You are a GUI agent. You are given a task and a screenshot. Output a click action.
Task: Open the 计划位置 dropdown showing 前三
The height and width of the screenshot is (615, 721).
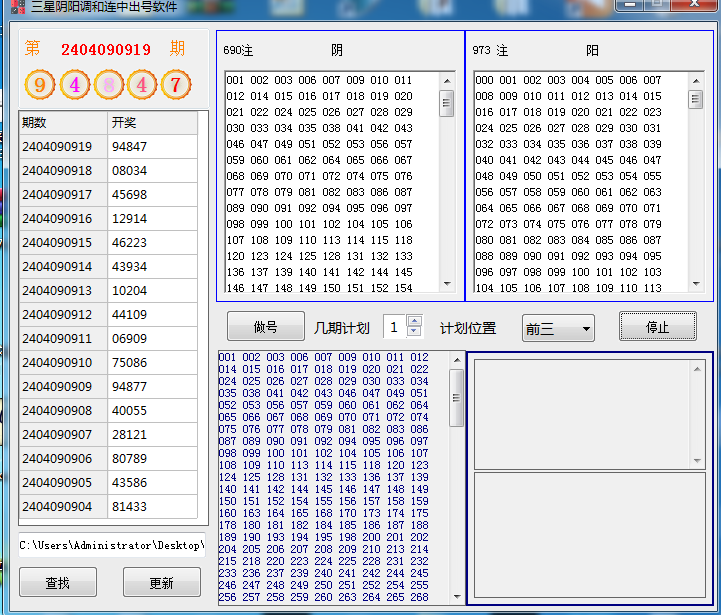coord(558,328)
